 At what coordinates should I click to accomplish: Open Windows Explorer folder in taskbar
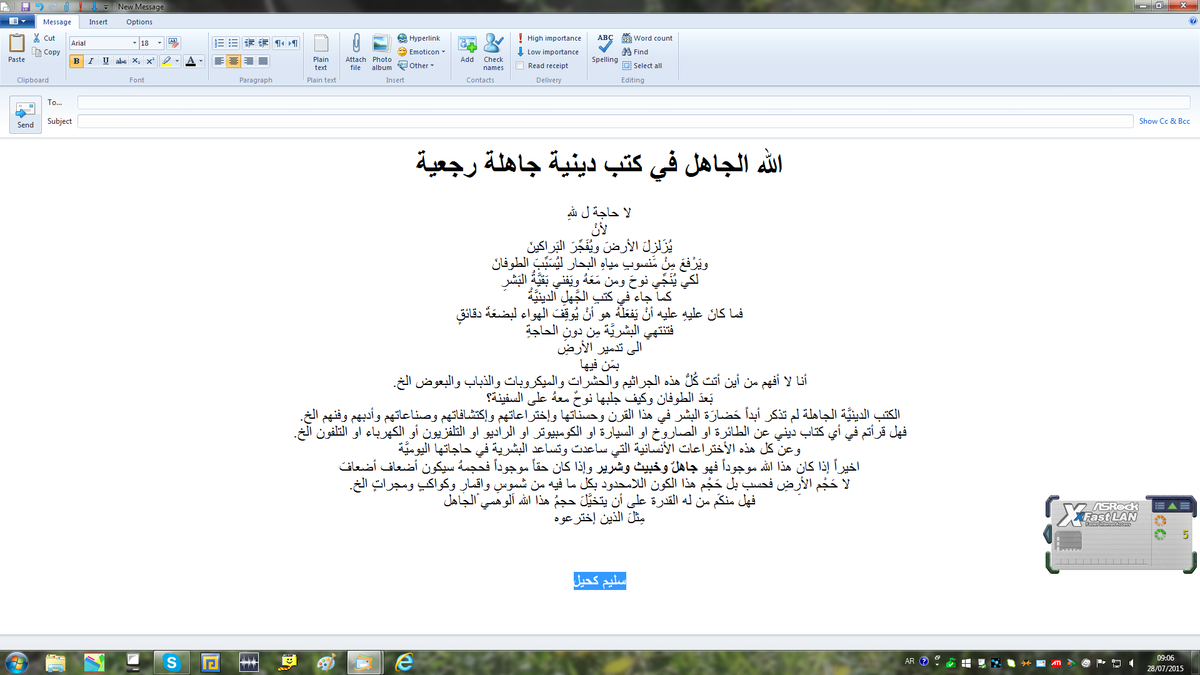(56, 662)
